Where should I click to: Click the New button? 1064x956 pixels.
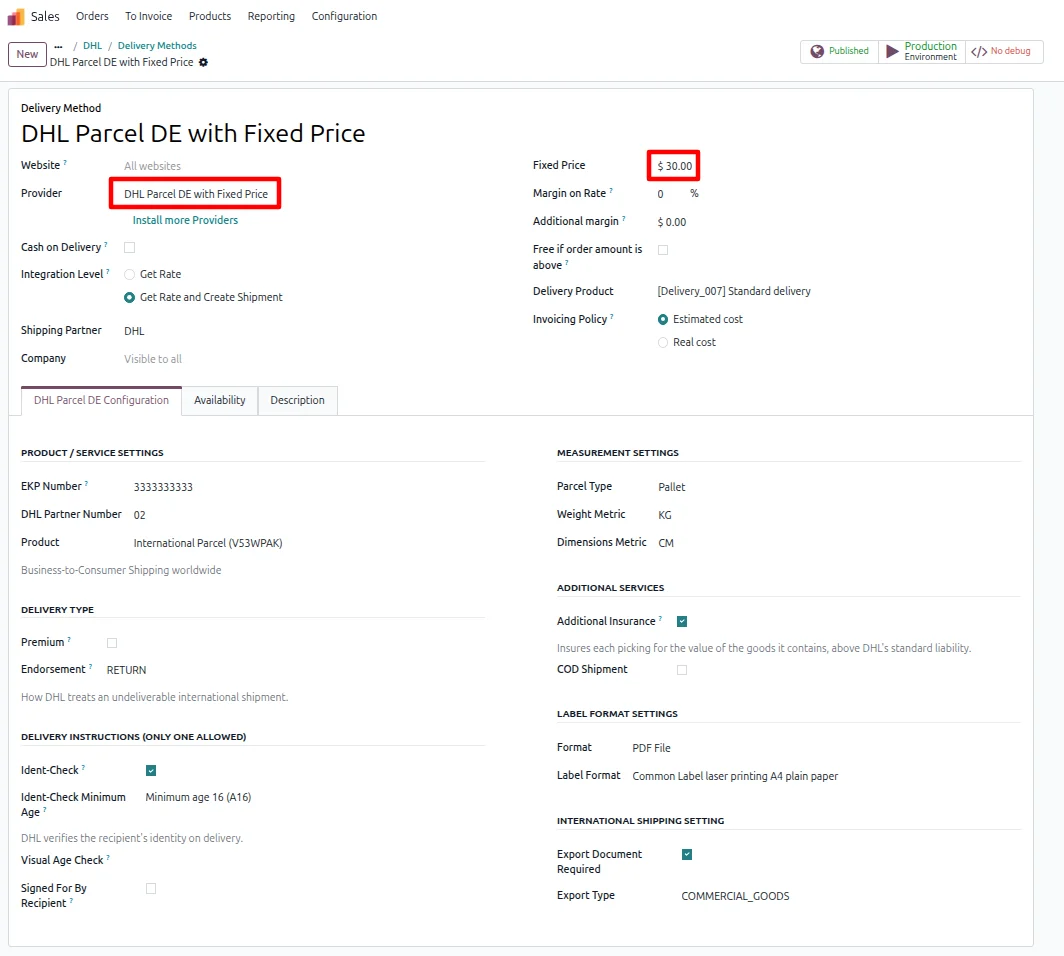(27, 54)
